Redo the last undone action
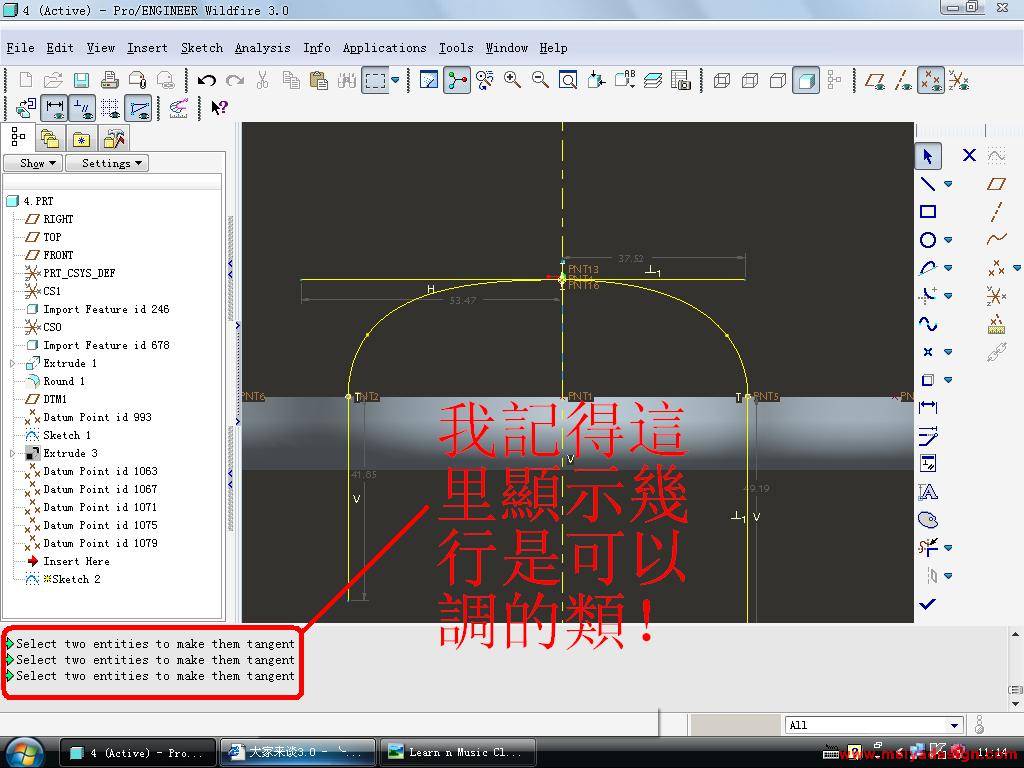Screen dimensions: 1024x768 (x=234, y=80)
